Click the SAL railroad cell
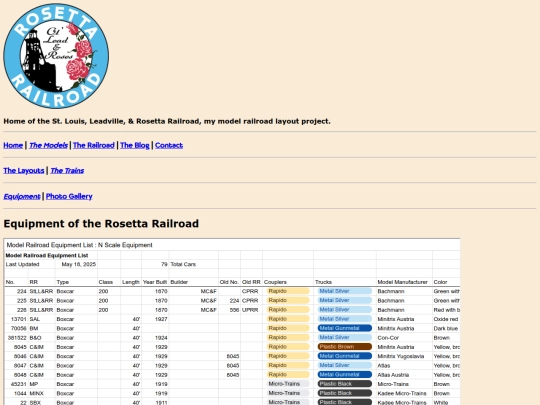540x405 pixels. (x=41, y=319)
